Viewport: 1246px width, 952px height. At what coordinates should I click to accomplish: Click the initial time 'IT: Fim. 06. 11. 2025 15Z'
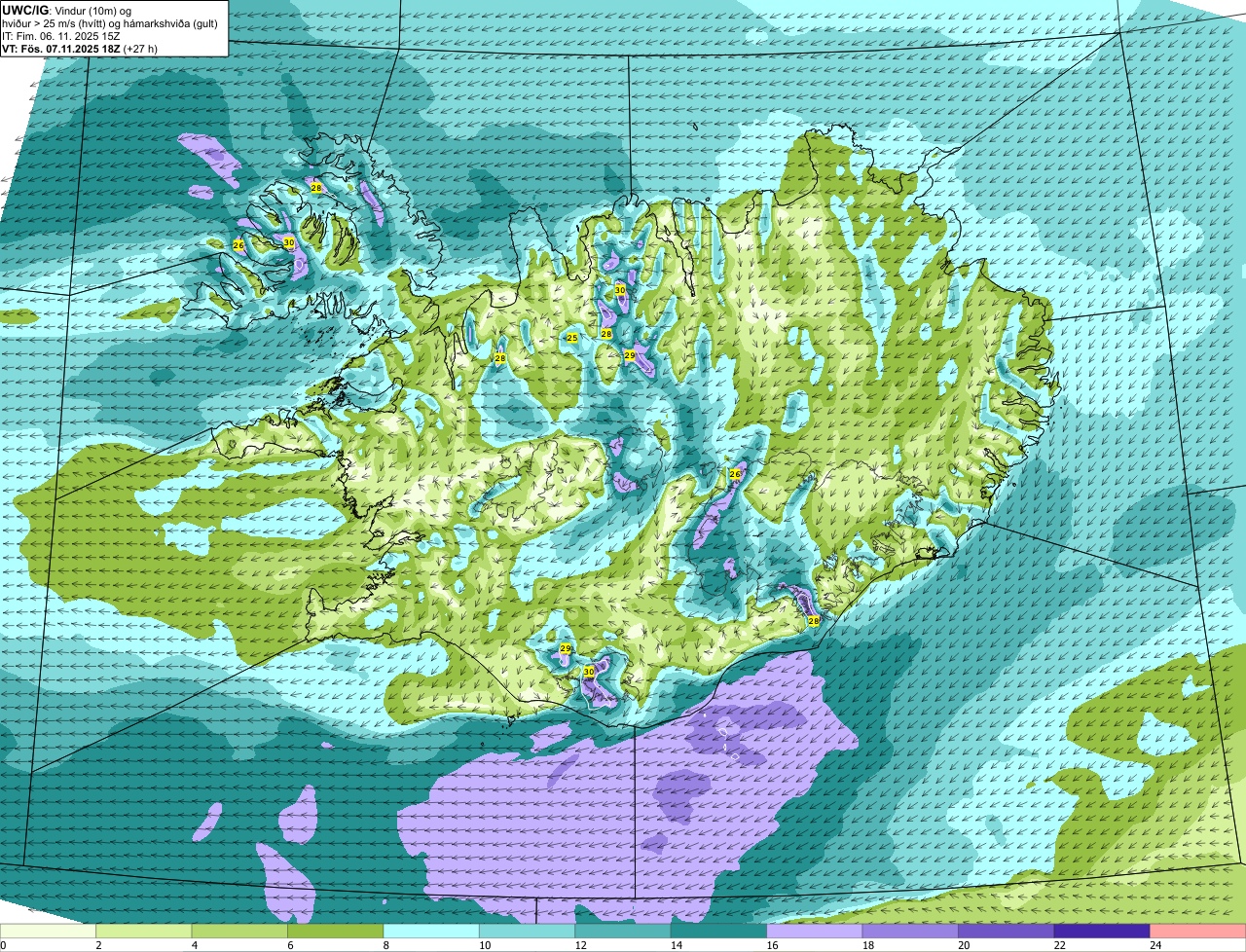61,35
